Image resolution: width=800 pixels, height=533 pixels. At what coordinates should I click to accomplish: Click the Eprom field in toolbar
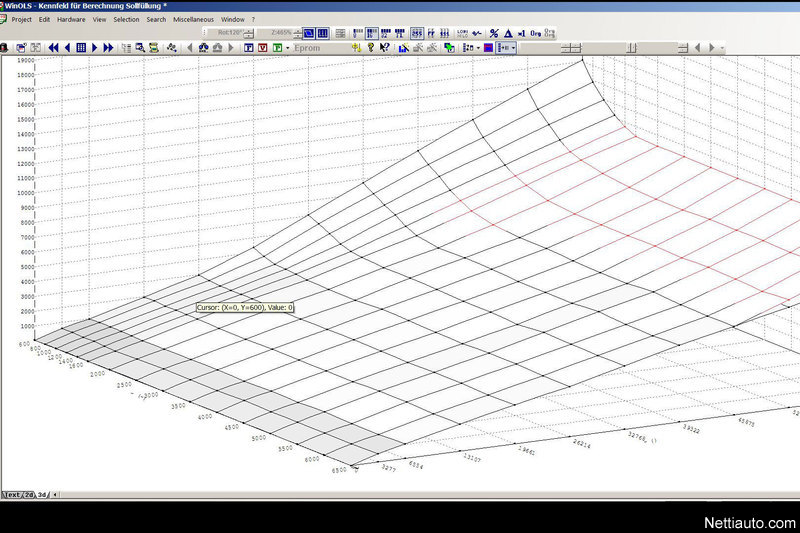tap(310, 47)
